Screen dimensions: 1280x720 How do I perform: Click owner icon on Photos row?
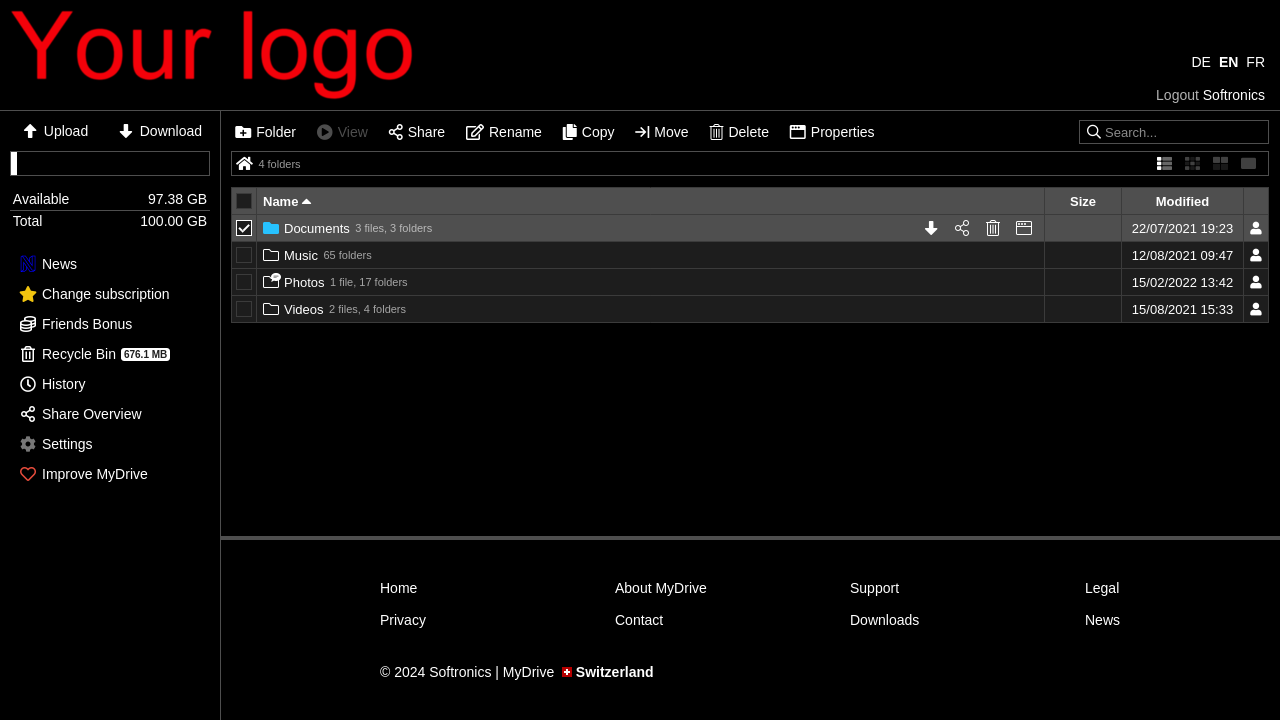click(1256, 282)
